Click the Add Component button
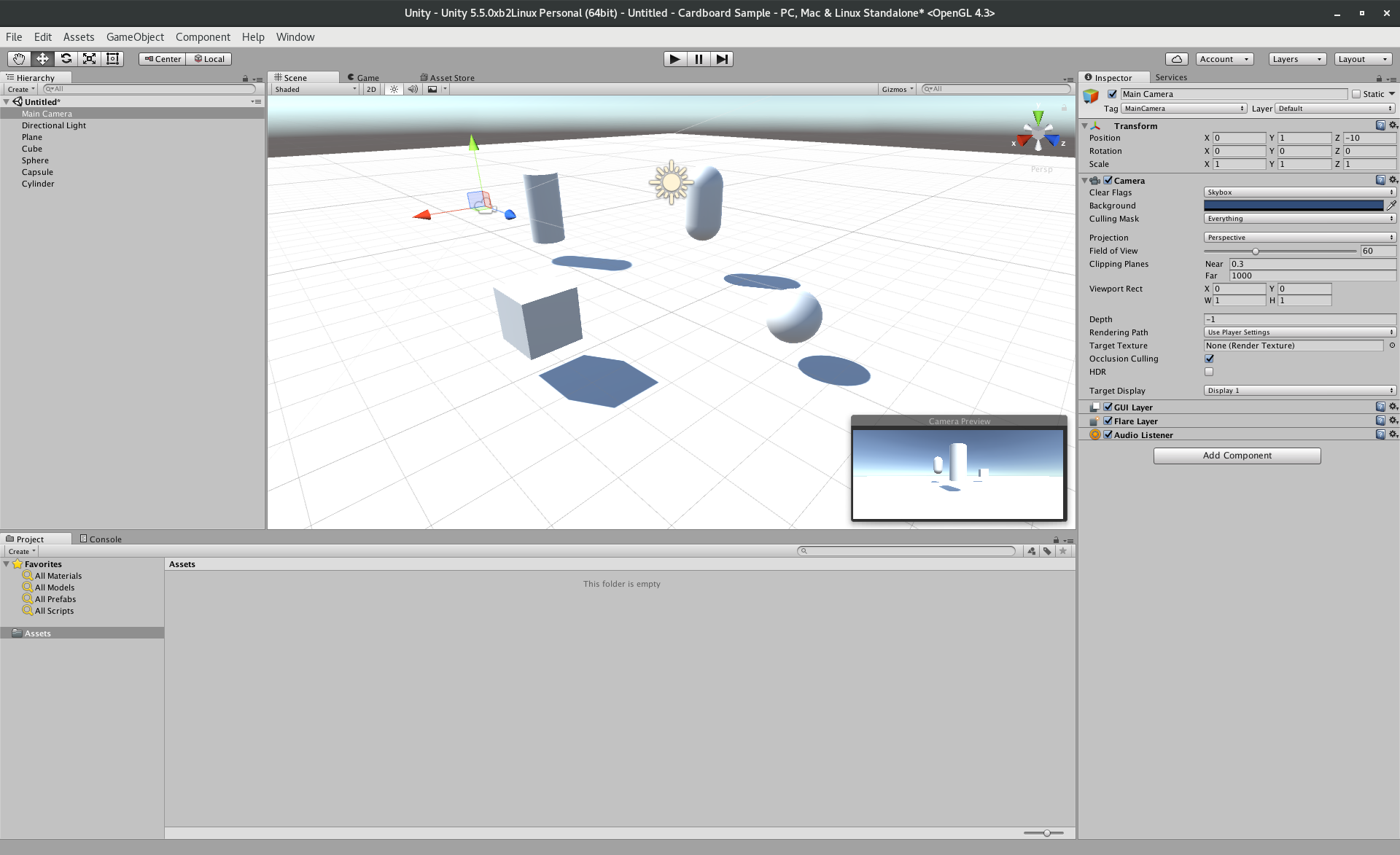Image resolution: width=1400 pixels, height=855 pixels. click(1237, 456)
